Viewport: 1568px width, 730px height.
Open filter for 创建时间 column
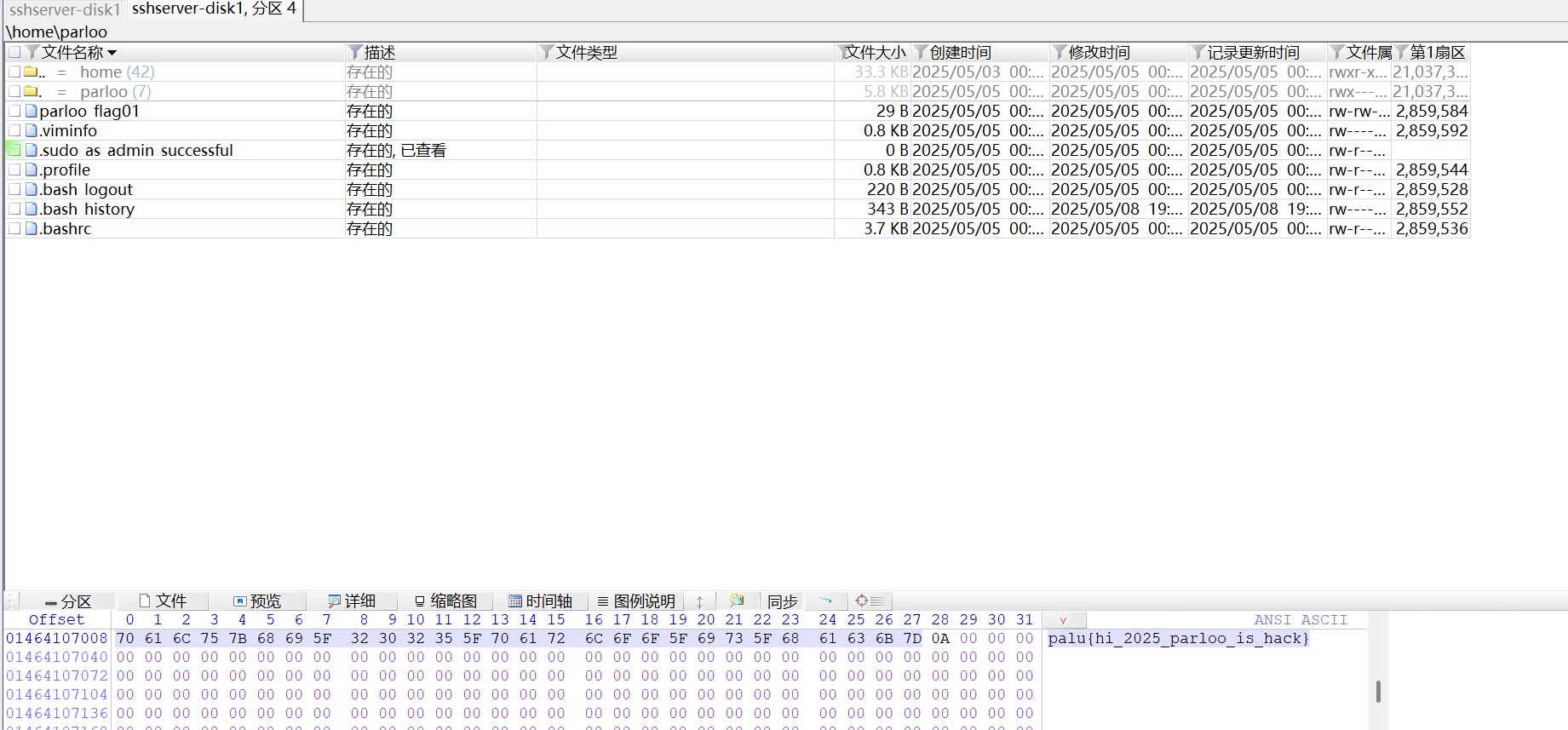pos(921,53)
